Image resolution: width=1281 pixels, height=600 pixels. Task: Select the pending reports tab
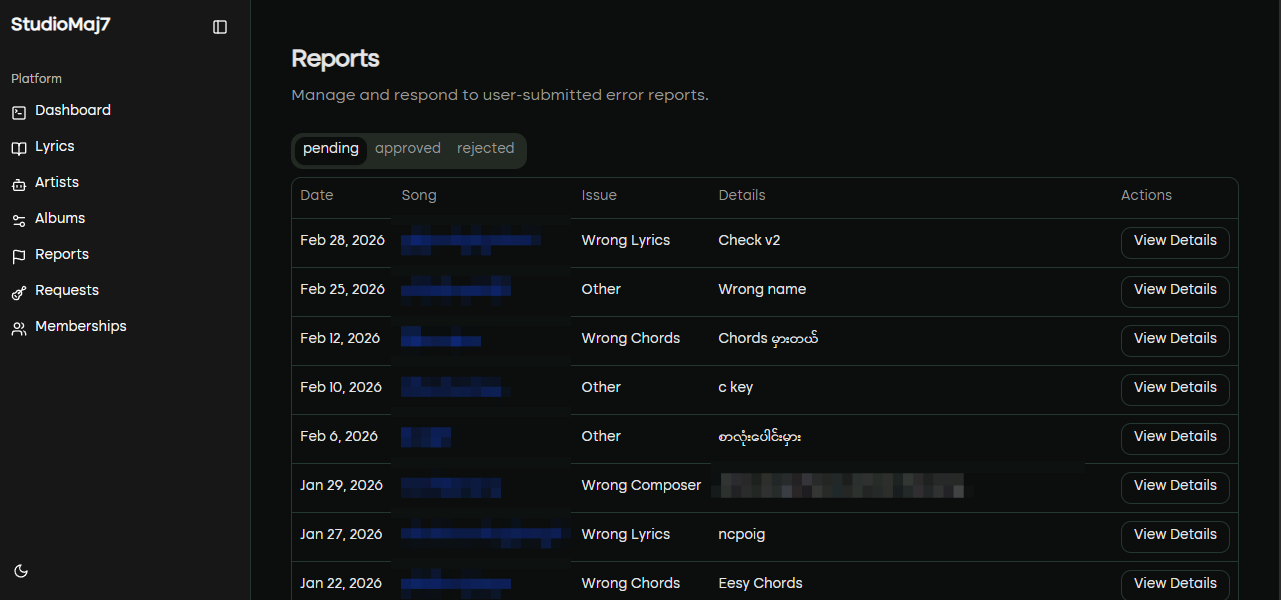pyautogui.click(x=330, y=148)
